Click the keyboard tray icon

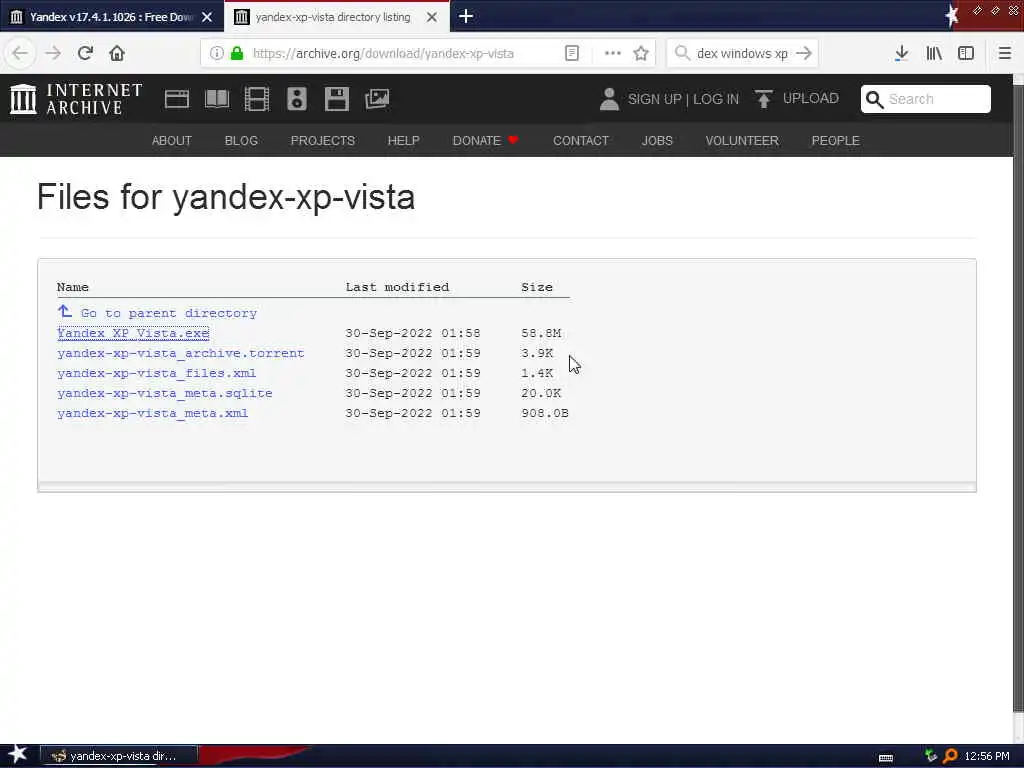pyautogui.click(x=886, y=758)
